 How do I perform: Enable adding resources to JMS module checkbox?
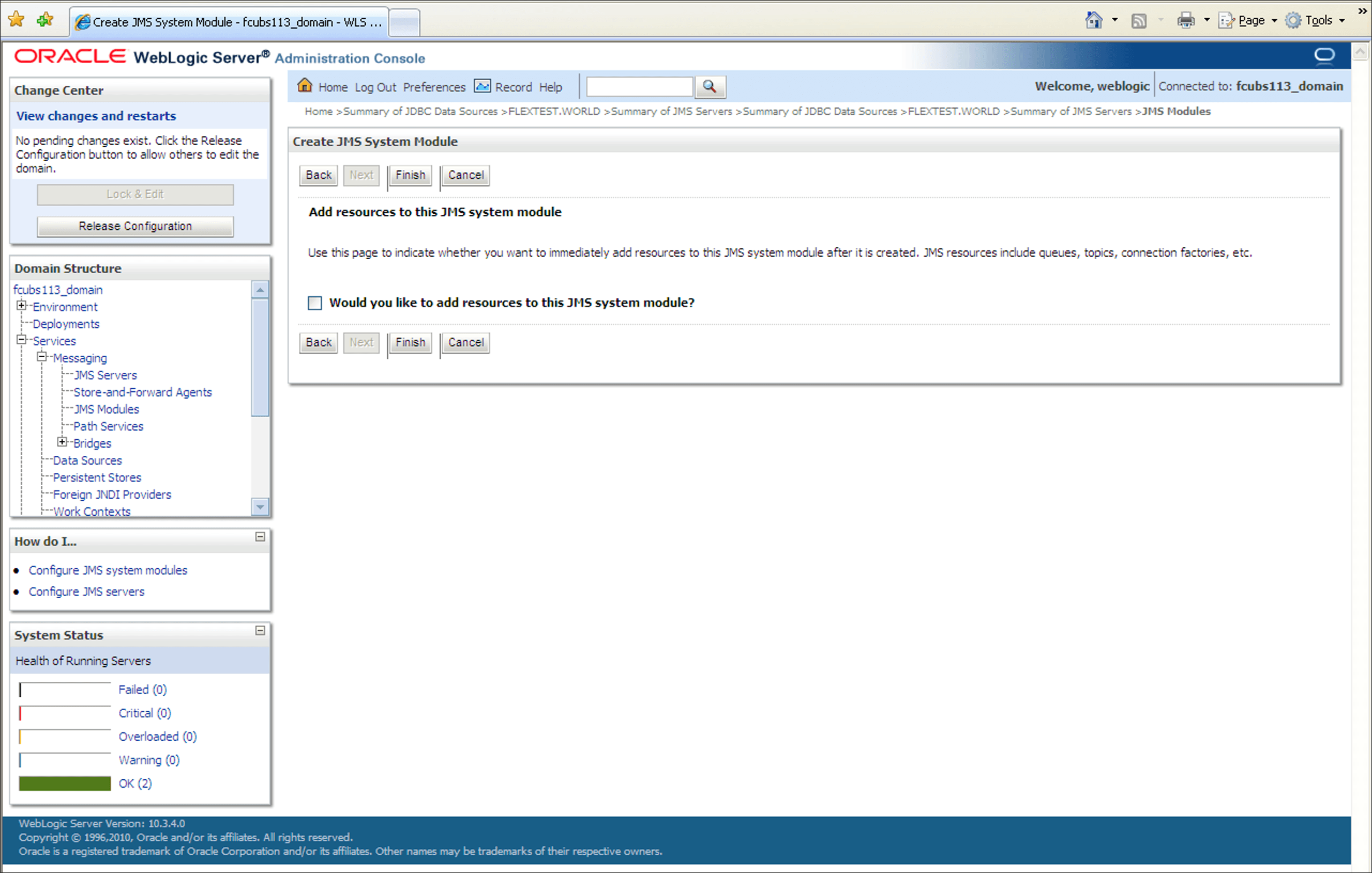pyautogui.click(x=314, y=303)
